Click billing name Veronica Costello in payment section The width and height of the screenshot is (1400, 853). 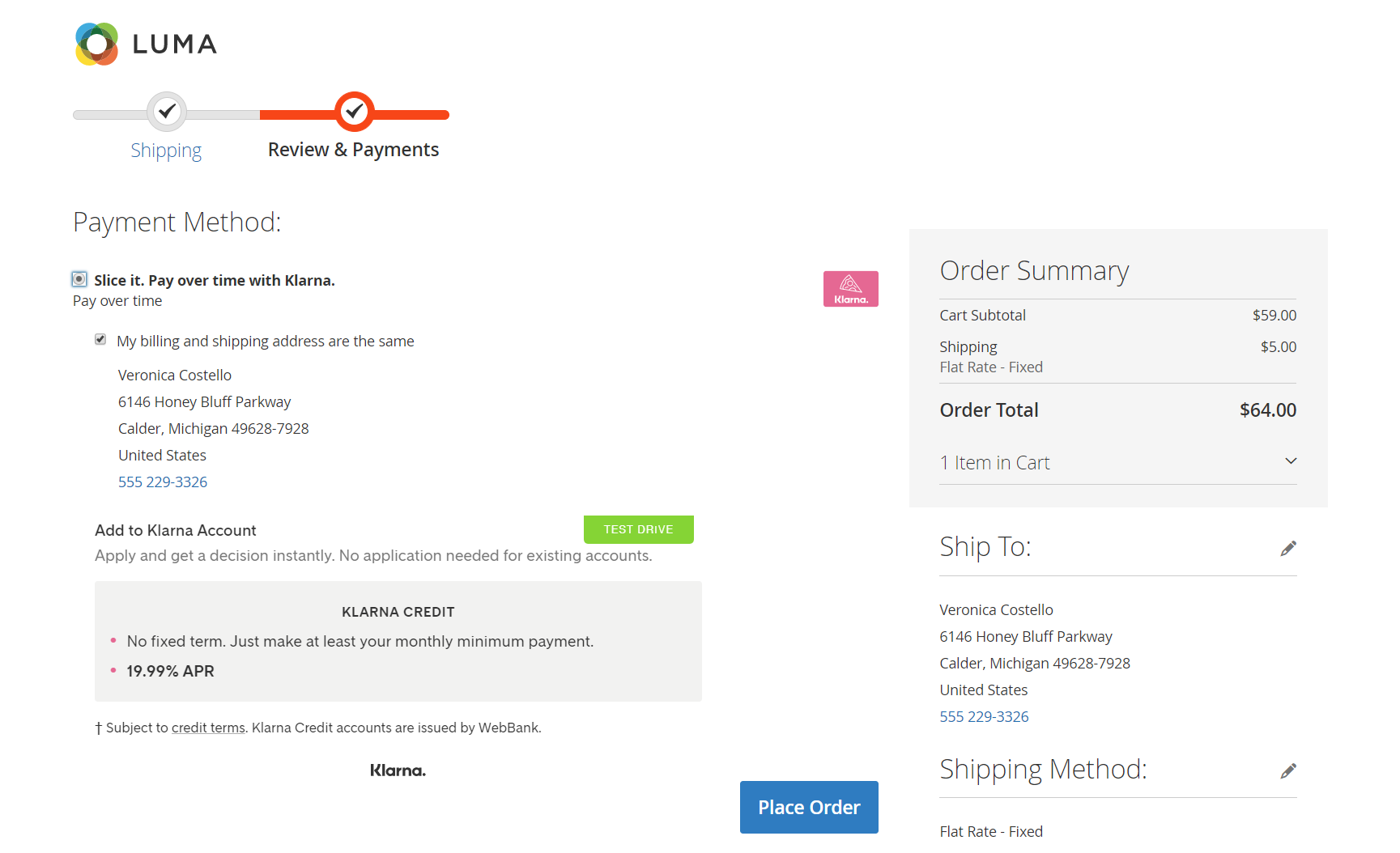click(x=175, y=375)
